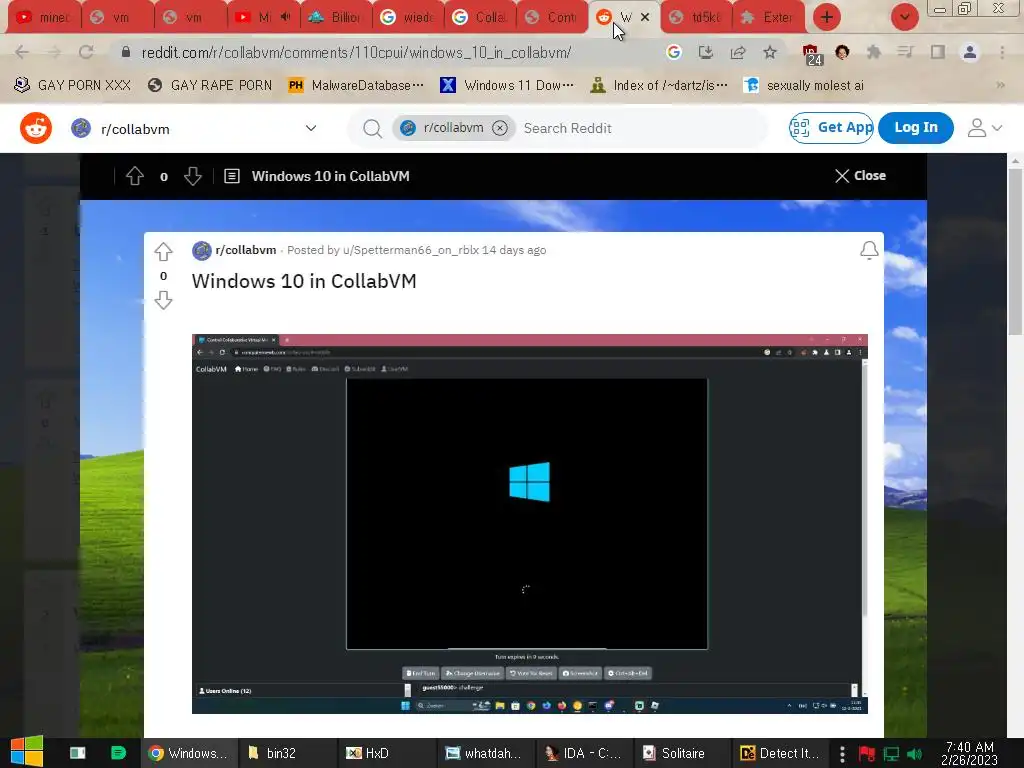The width and height of the screenshot is (1024, 768).
Task: Switch to HxD on the taskbar
Action: coord(385,753)
